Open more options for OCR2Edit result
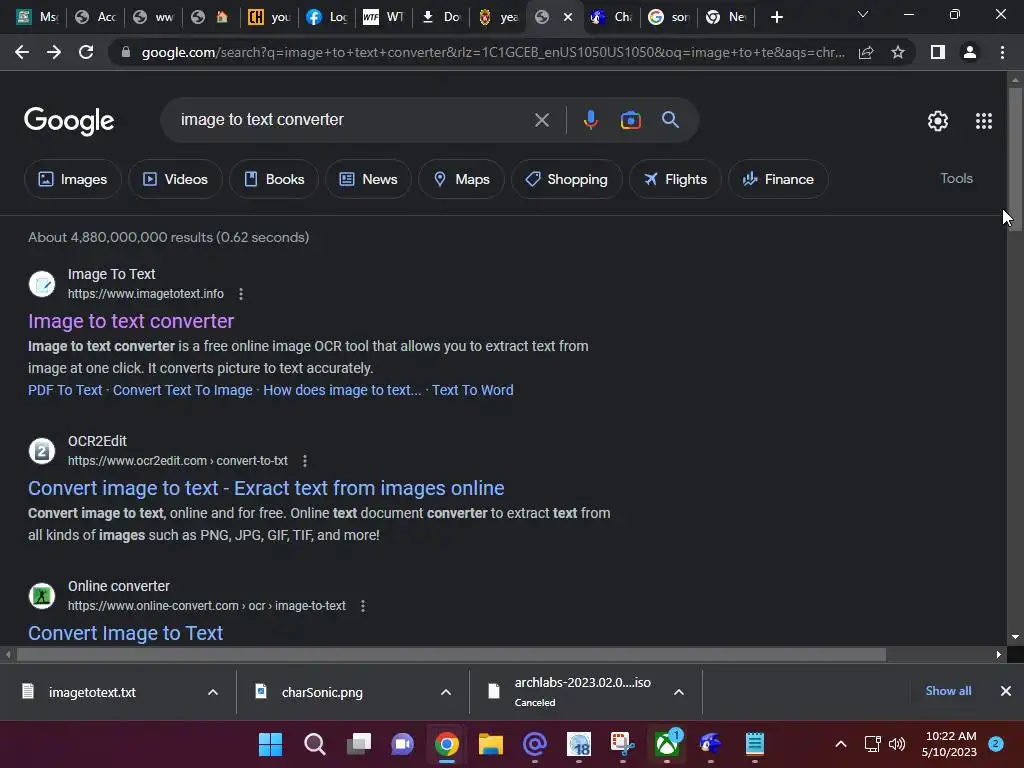This screenshot has width=1024, height=768. tap(305, 461)
